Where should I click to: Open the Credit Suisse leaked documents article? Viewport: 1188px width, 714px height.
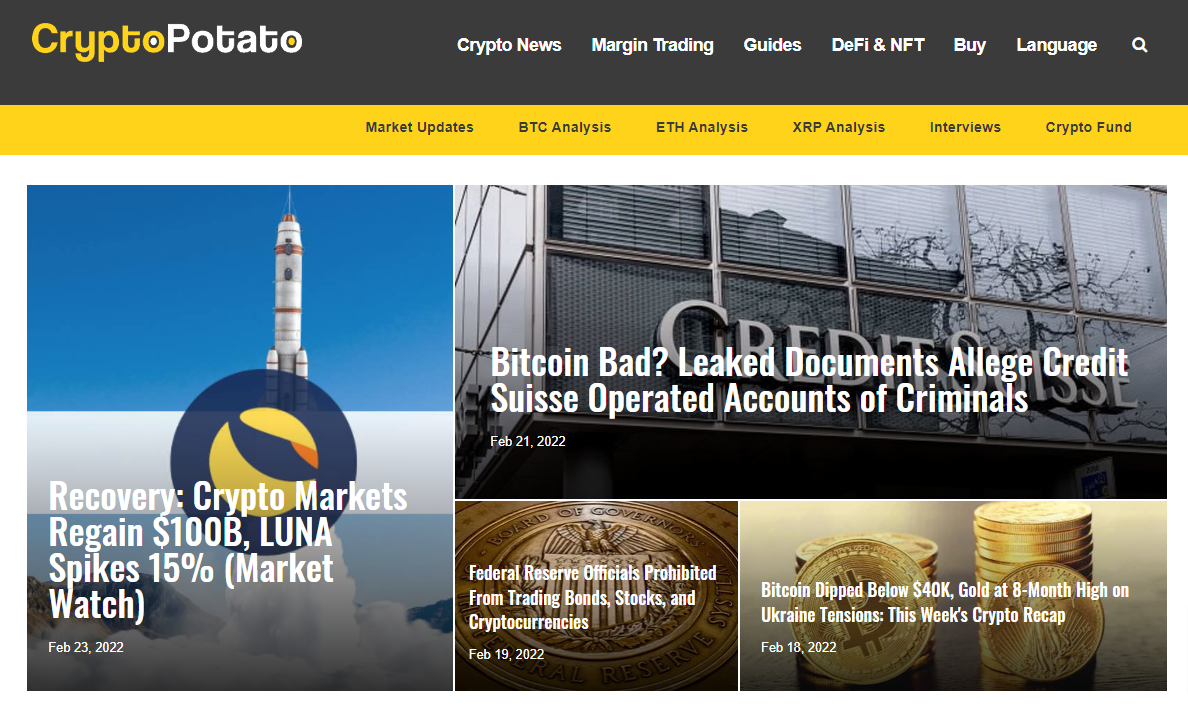(x=809, y=380)
